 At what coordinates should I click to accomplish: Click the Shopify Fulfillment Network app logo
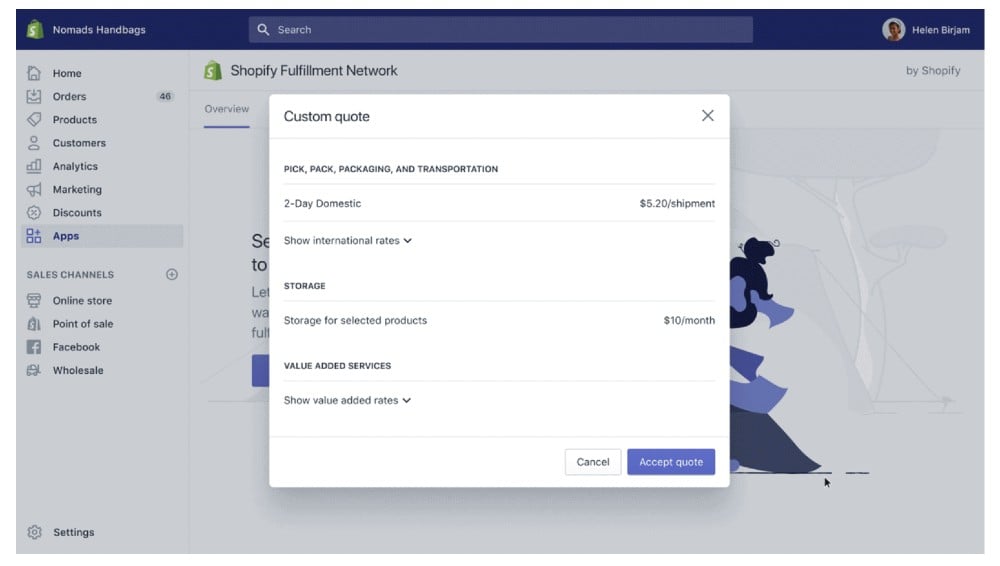coord(213,70)
